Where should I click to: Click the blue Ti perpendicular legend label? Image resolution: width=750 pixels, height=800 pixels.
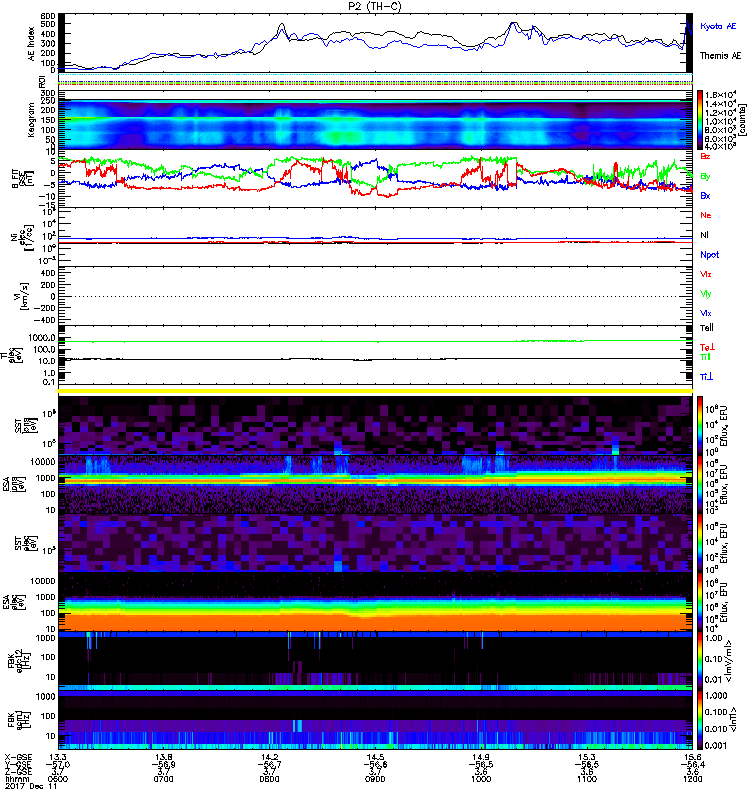click(x=706, y=377)
